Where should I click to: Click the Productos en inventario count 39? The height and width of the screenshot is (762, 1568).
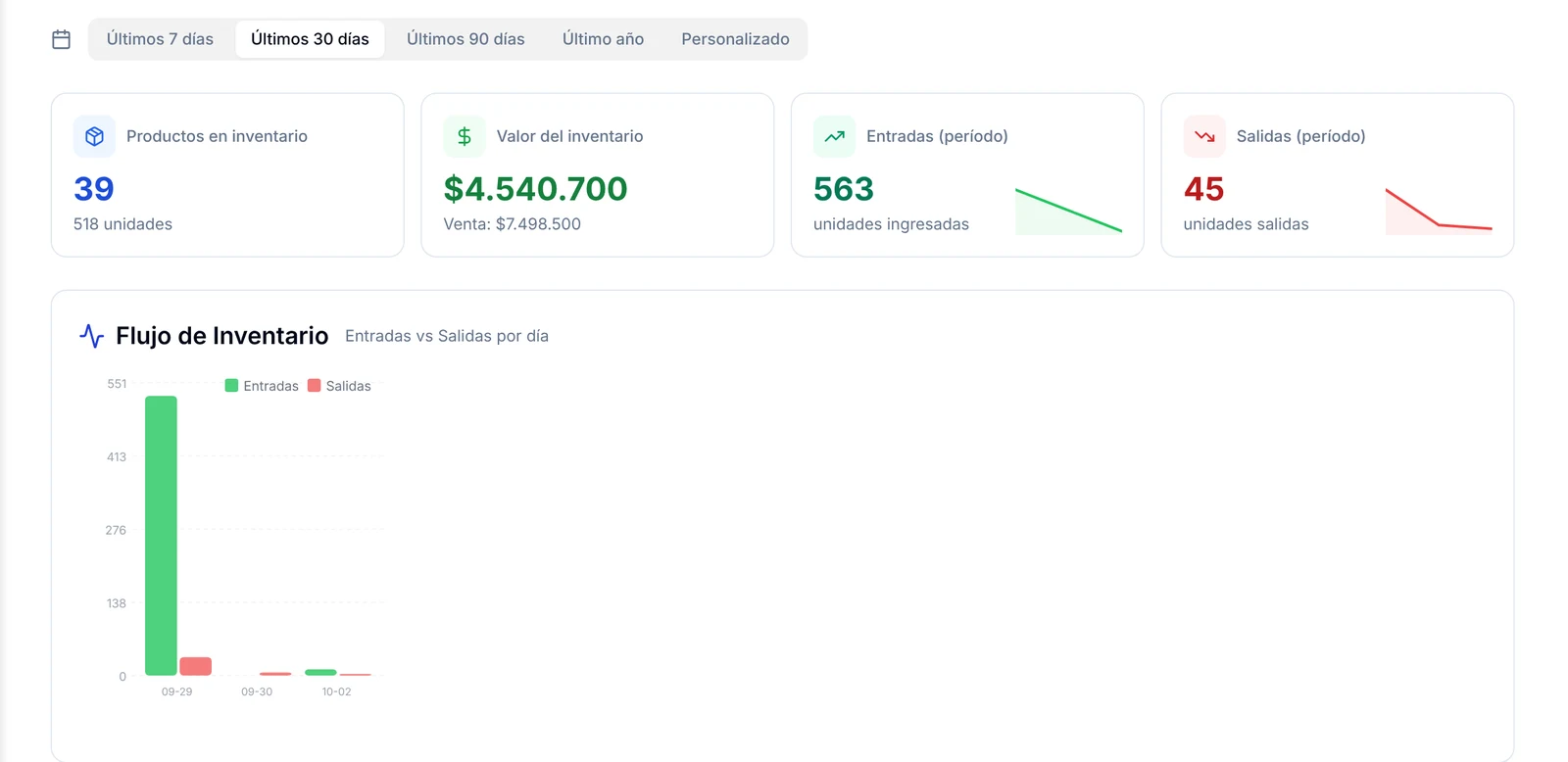(94, 189)
